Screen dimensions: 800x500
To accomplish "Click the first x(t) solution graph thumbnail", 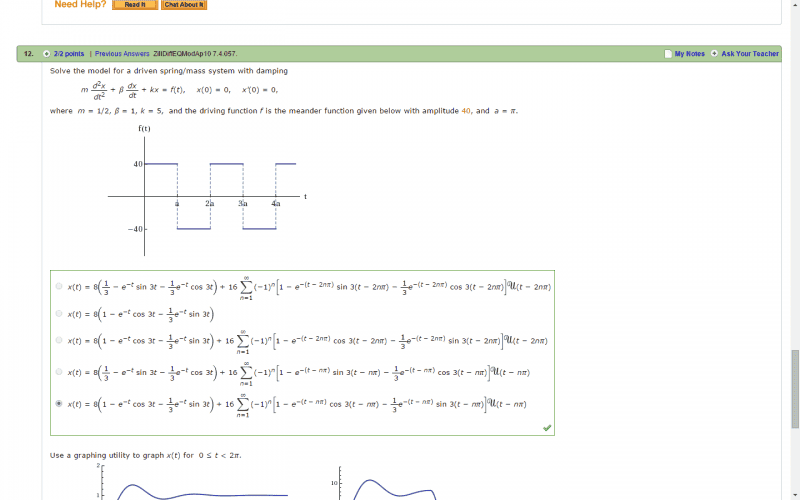I will 192,482.
